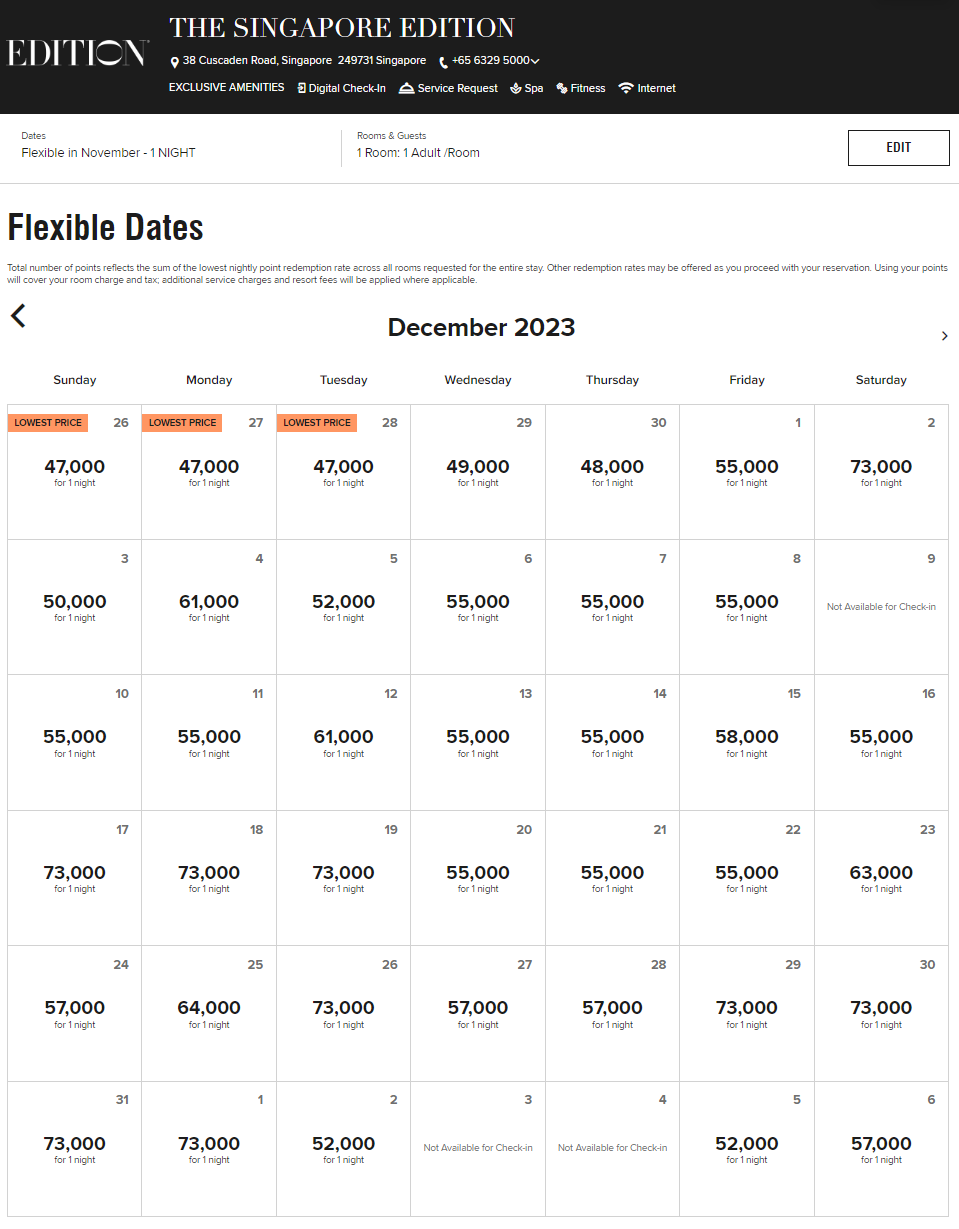This screenshot has height=1229, width=959.
Task: Click the Digital Check-In icon
Action: [x=302, y=88]
